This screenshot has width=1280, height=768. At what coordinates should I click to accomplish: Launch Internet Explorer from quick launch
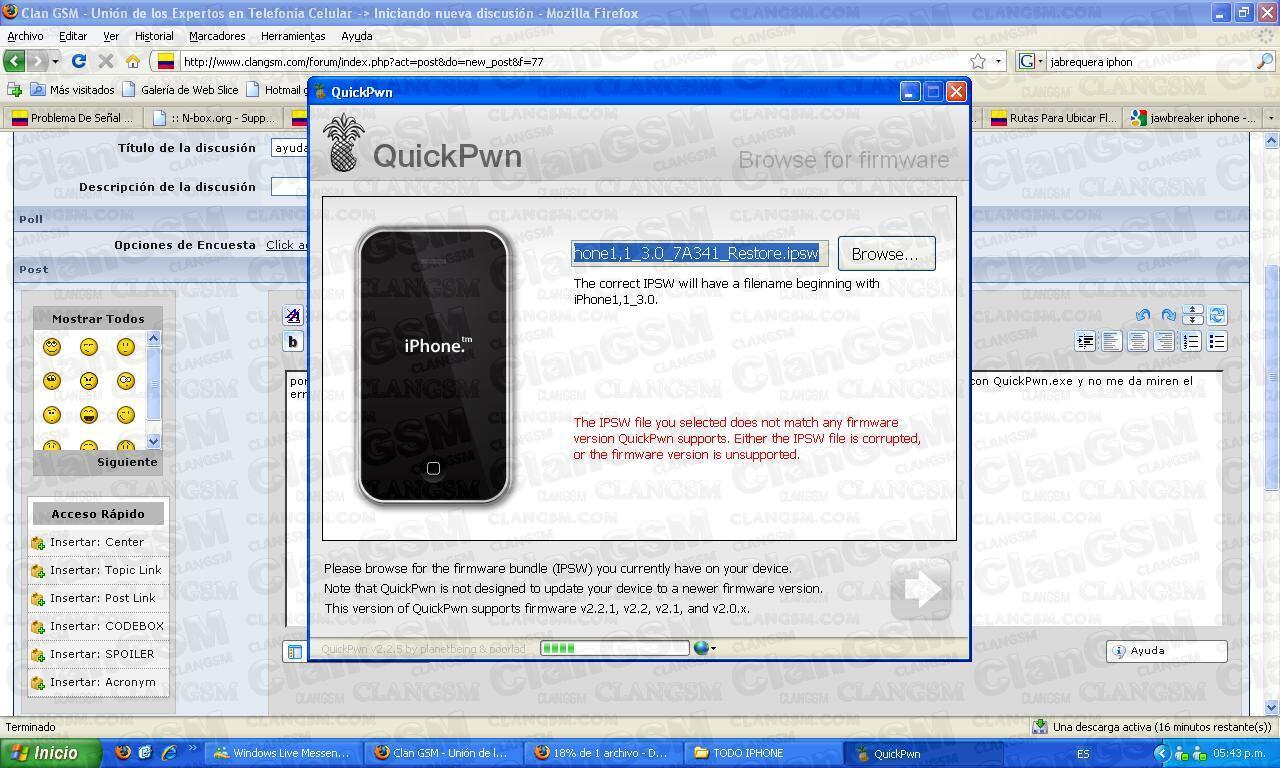click(169, 753)
